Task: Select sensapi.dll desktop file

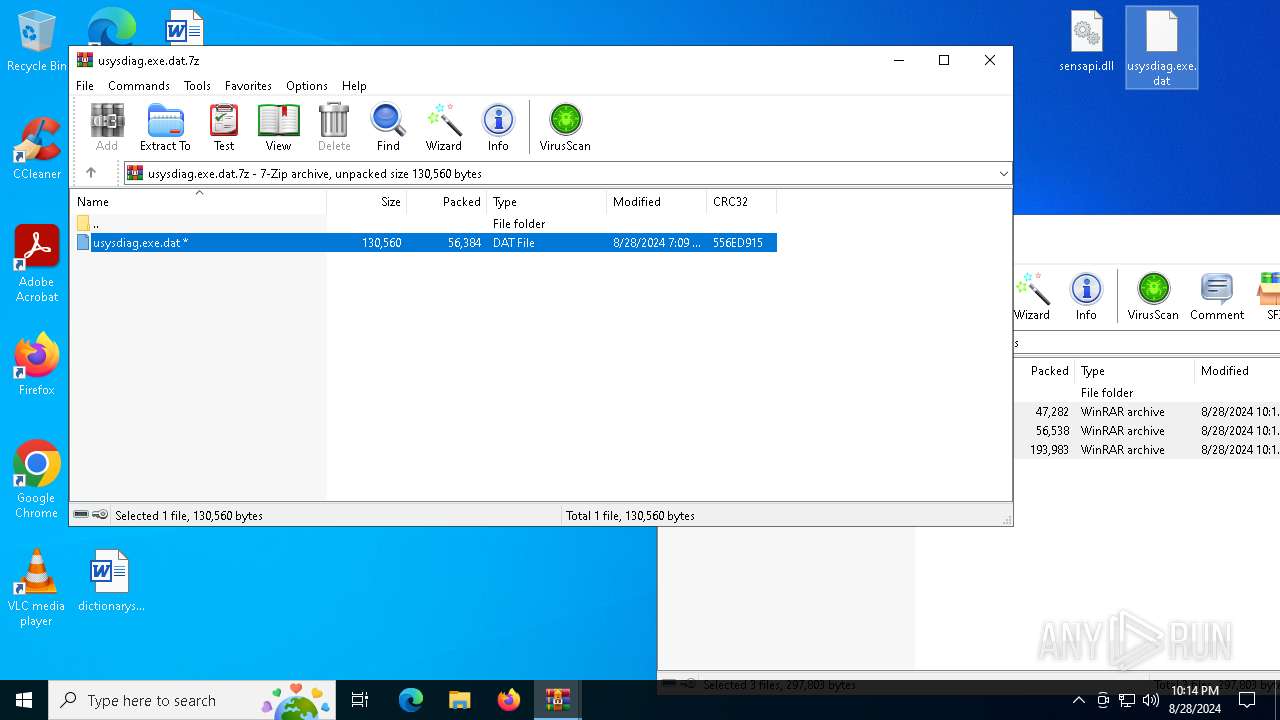Action: pyautogui.click(x=1086, y=42)
